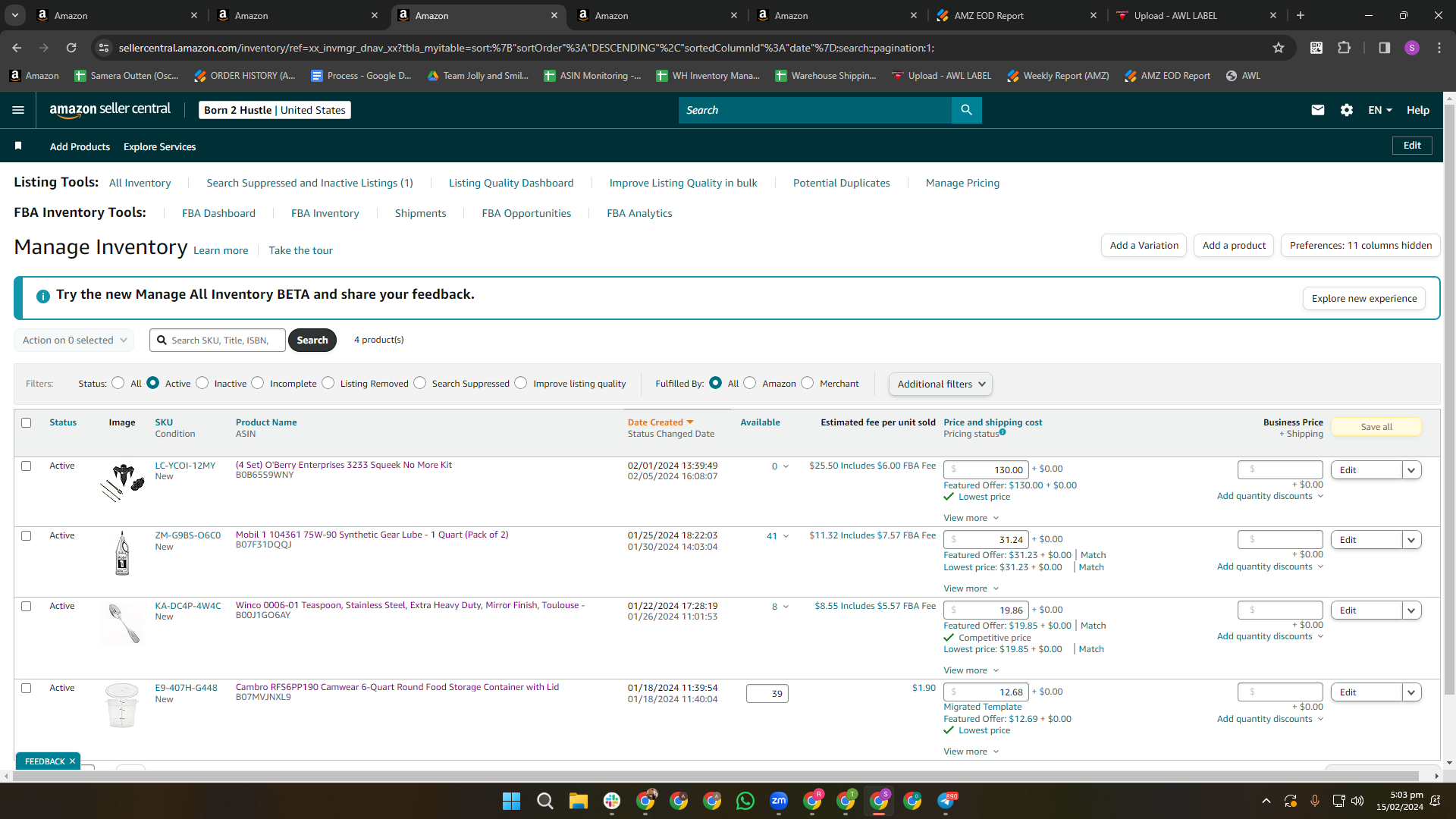Image resolution: width=1456 pixels, height=819 pixels.
Task: Open File Explorer from the taskbar
Action: [579, 801]
